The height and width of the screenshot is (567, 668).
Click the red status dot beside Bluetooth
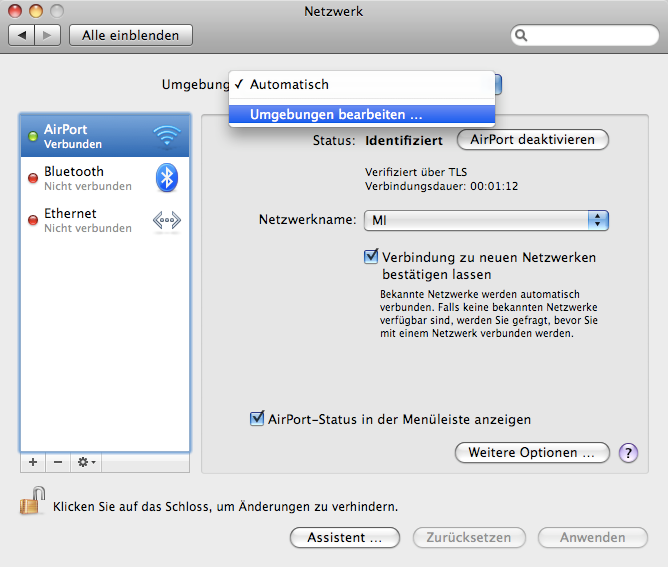coord(33,178)
